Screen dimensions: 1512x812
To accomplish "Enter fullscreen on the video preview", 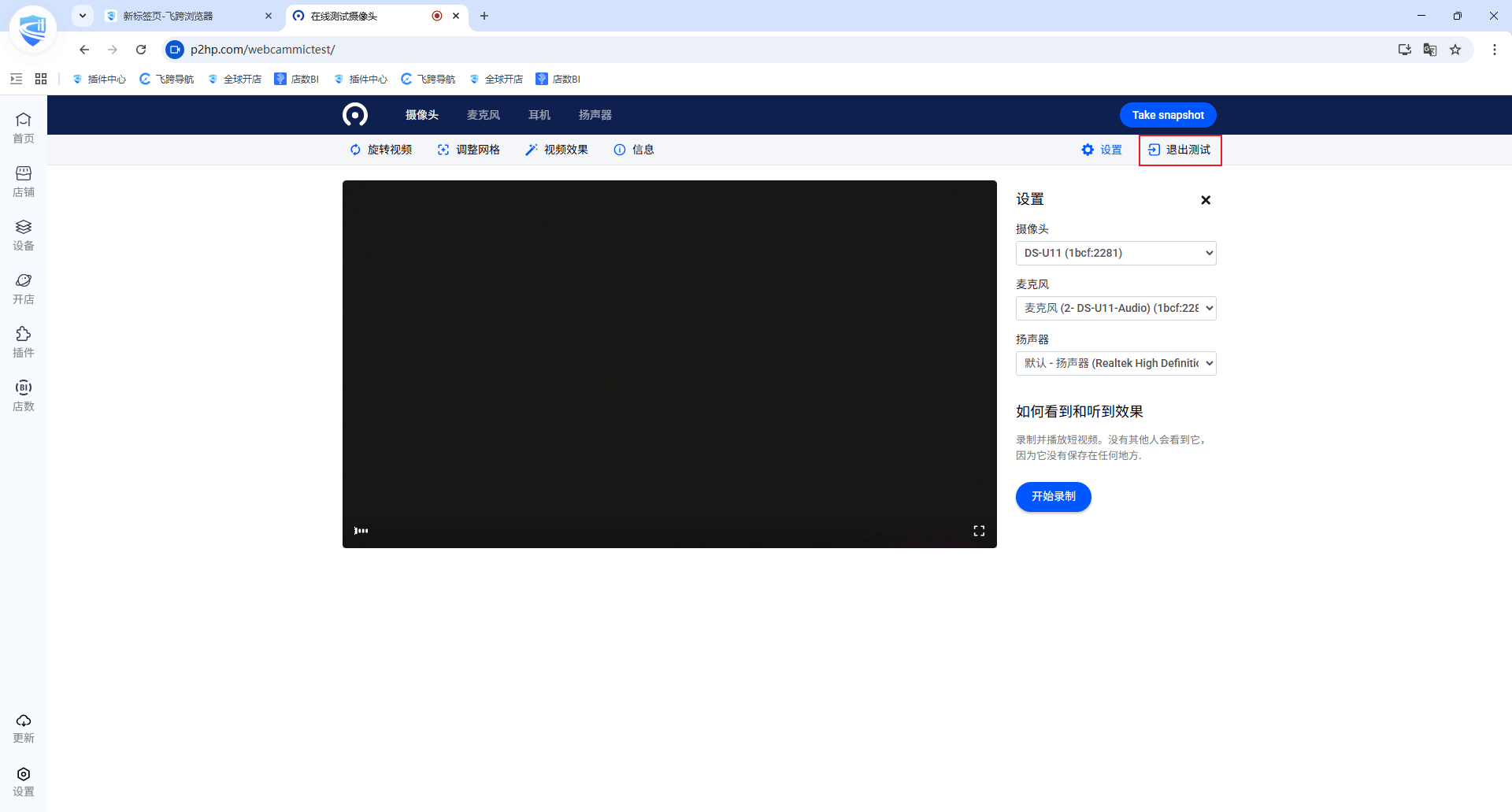I will tap(979, 531).
